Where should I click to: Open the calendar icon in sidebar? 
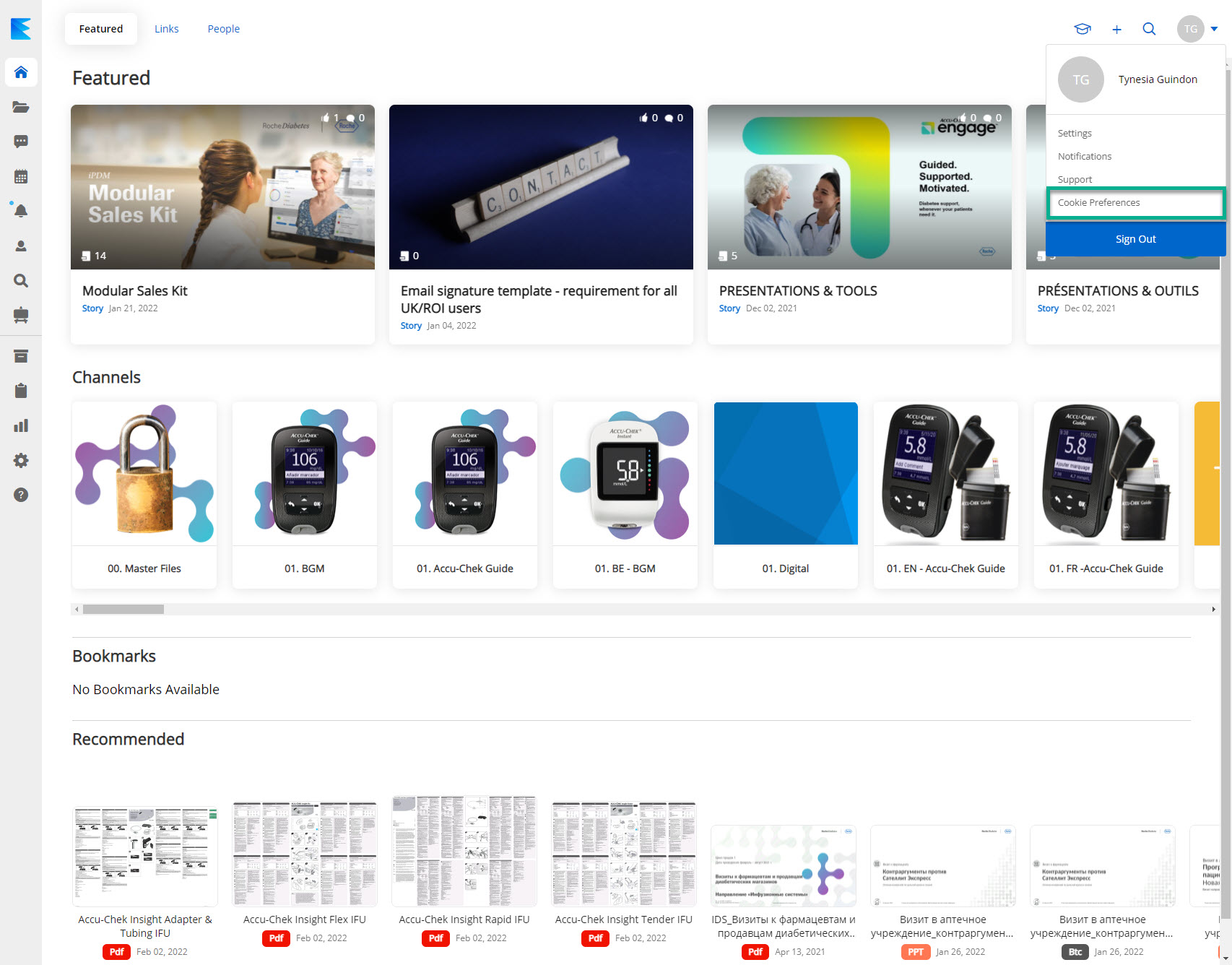(x=21, y=176)
